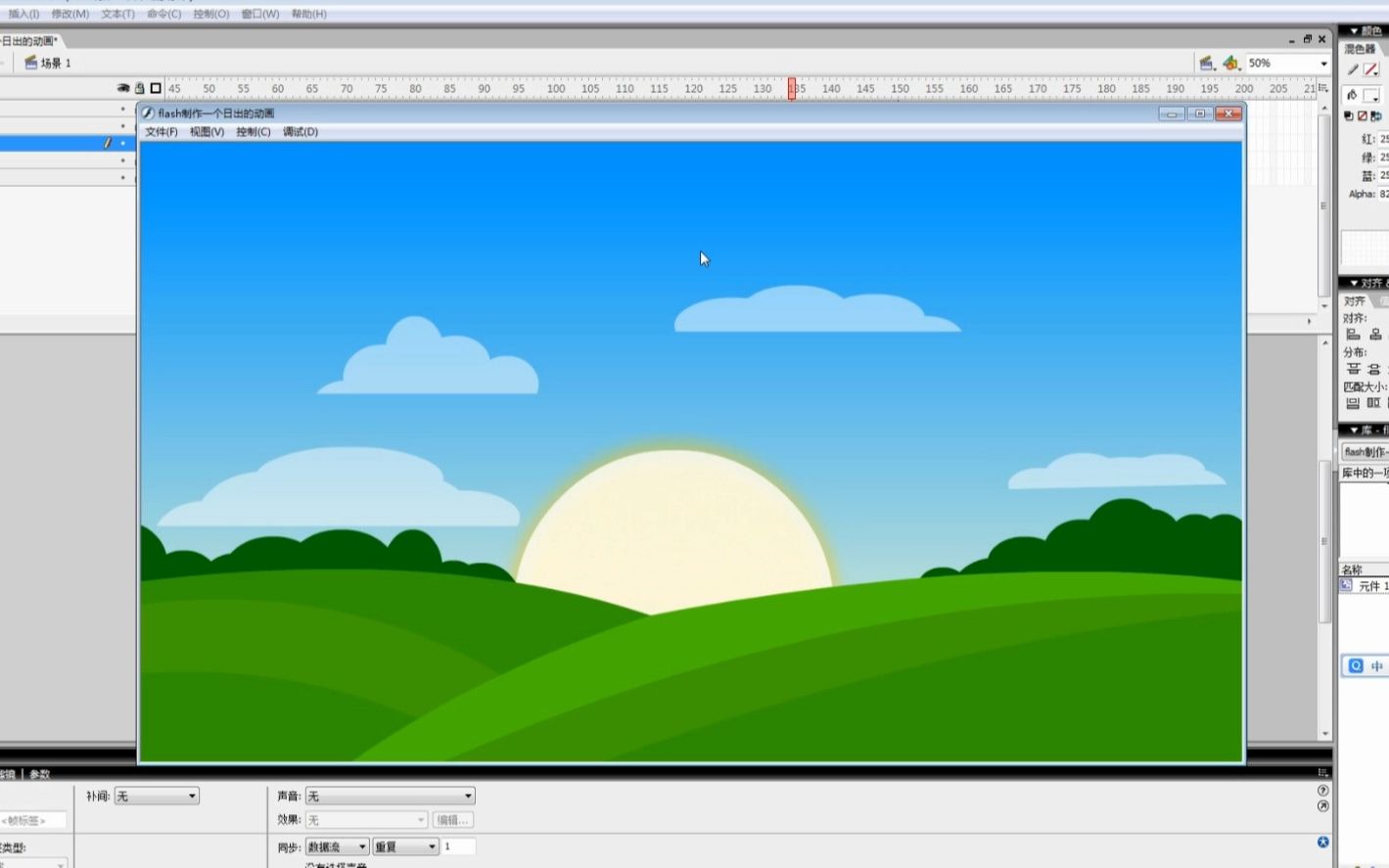Select 元件 1 in the library list

[x=1366, y=586]
